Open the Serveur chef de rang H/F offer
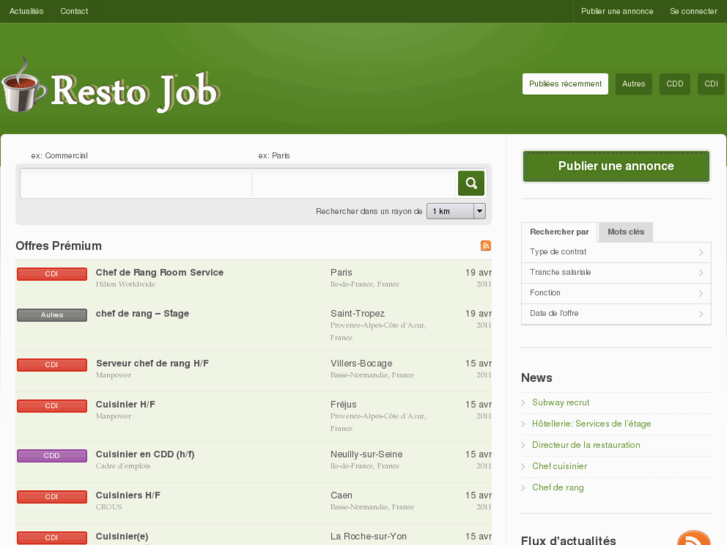The width and height of the screenshot is (727, 545). pos(152,364)
